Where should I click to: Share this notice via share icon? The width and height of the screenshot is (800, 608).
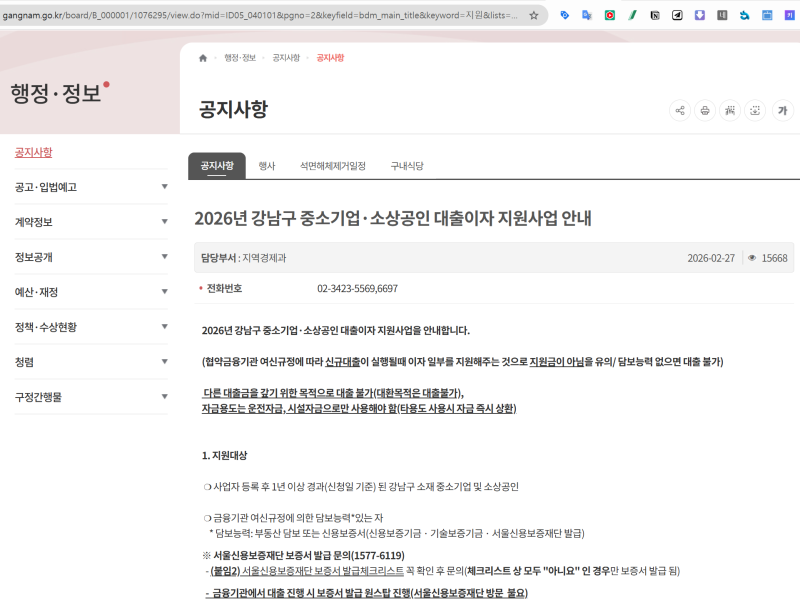pos(680,110)
